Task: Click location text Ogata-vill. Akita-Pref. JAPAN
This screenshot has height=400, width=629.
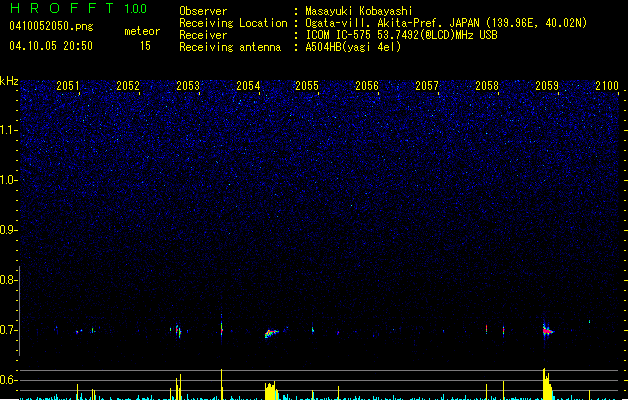Action: (x=392, y=23)
